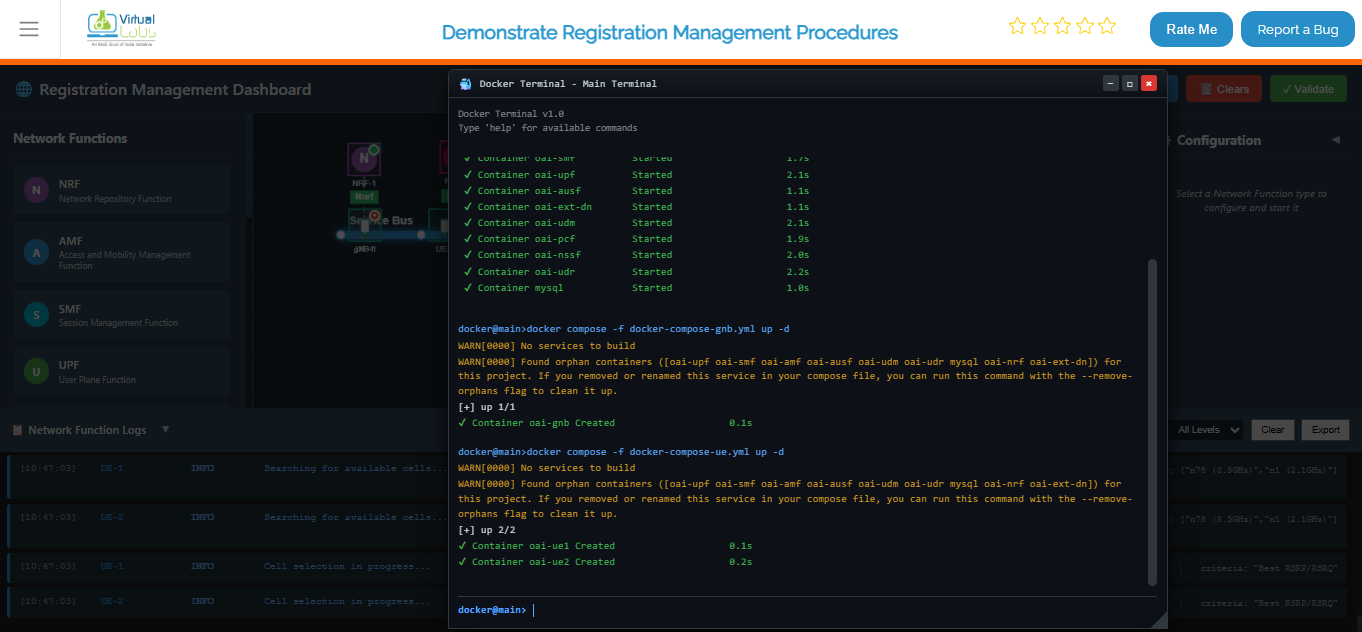Click the Docker whale icon on terminal title bar
1362x632 pixels.
click(465, 84)
